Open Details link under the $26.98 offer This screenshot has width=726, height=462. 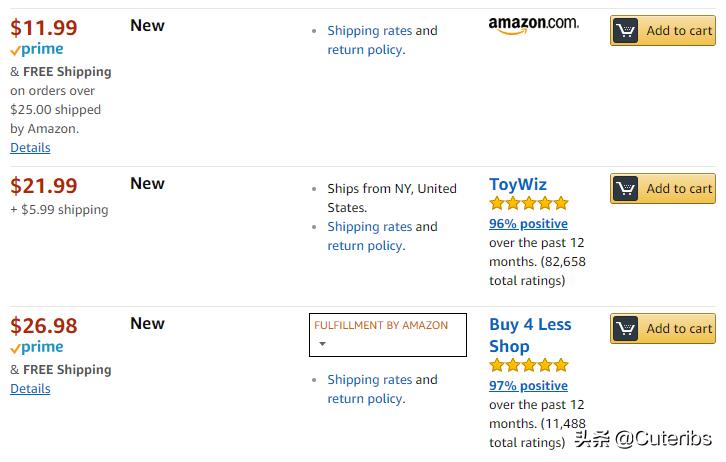(x=30, y=389)
